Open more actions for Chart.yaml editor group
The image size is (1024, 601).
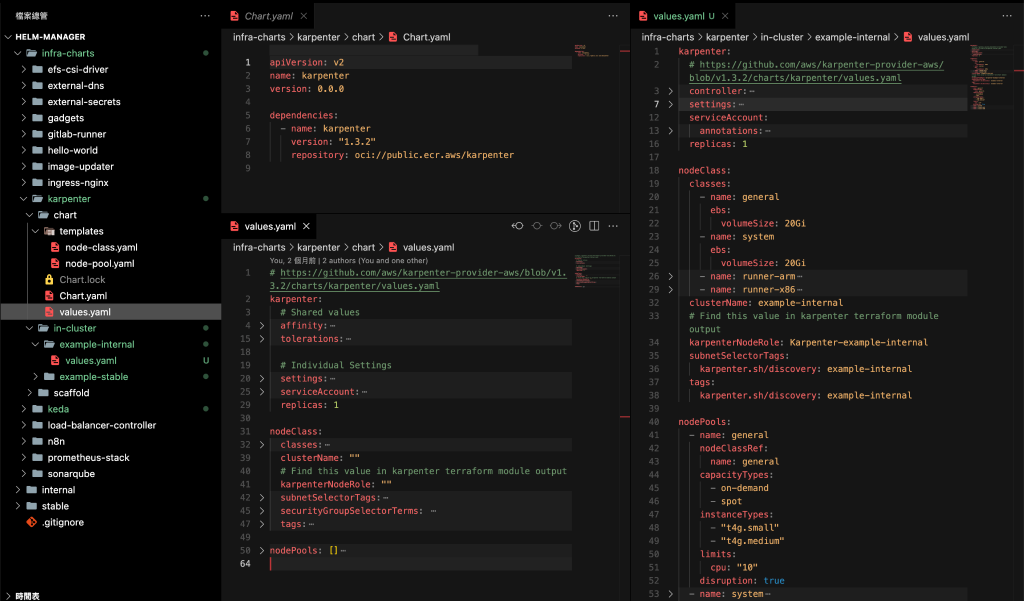(613, 16)
